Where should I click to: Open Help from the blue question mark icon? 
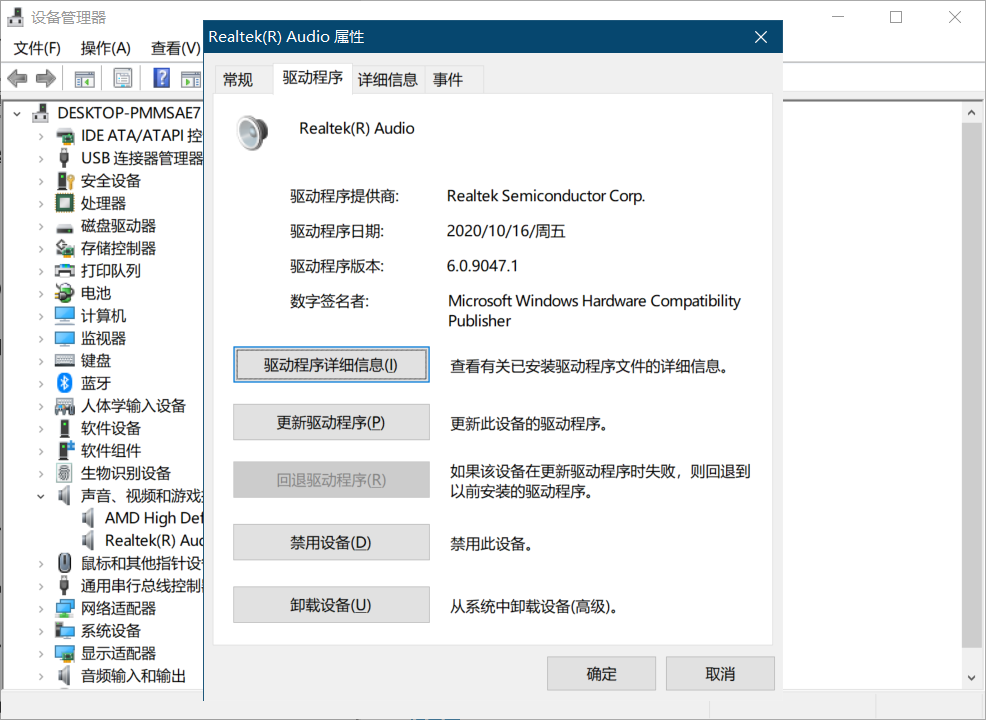pyautogui.click(x=162, y=78)
